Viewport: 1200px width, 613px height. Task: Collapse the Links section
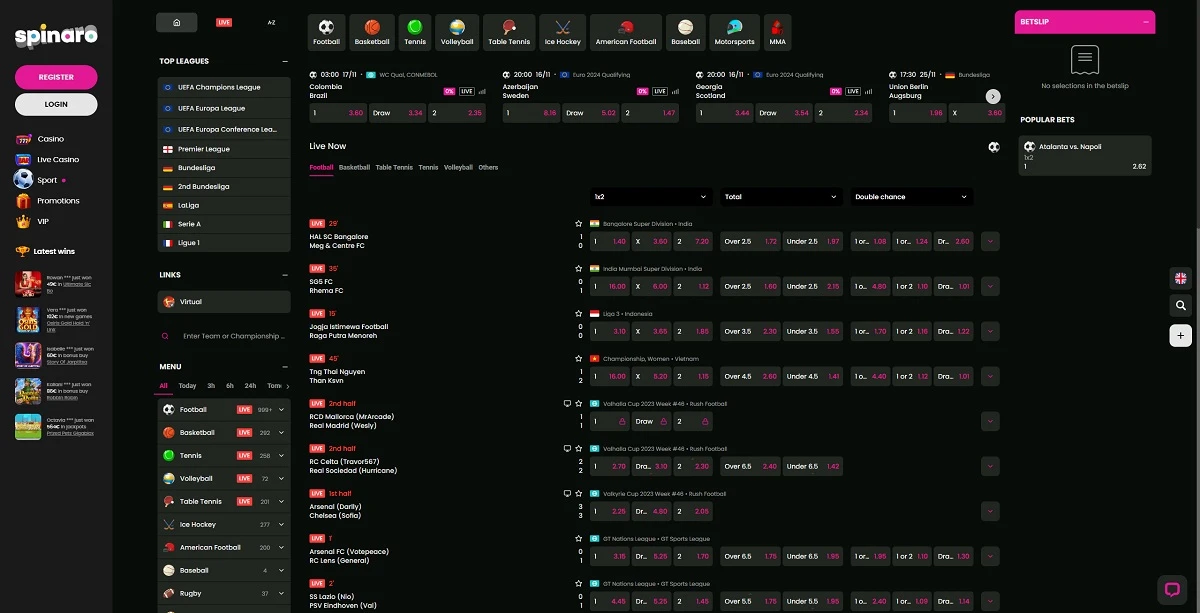(x=284, y=274)
